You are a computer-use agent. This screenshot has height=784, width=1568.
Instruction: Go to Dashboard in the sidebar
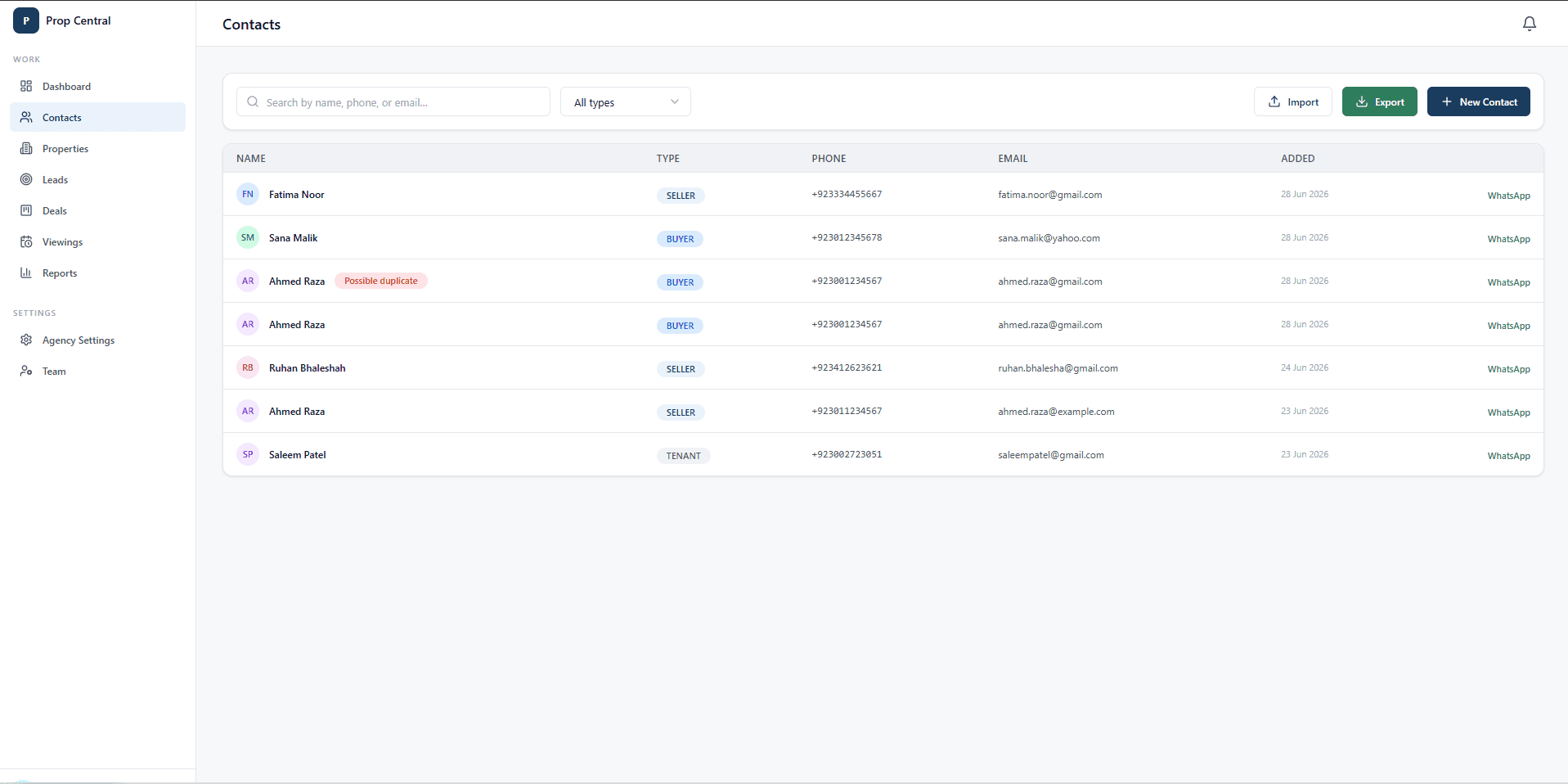click(97, 86)
